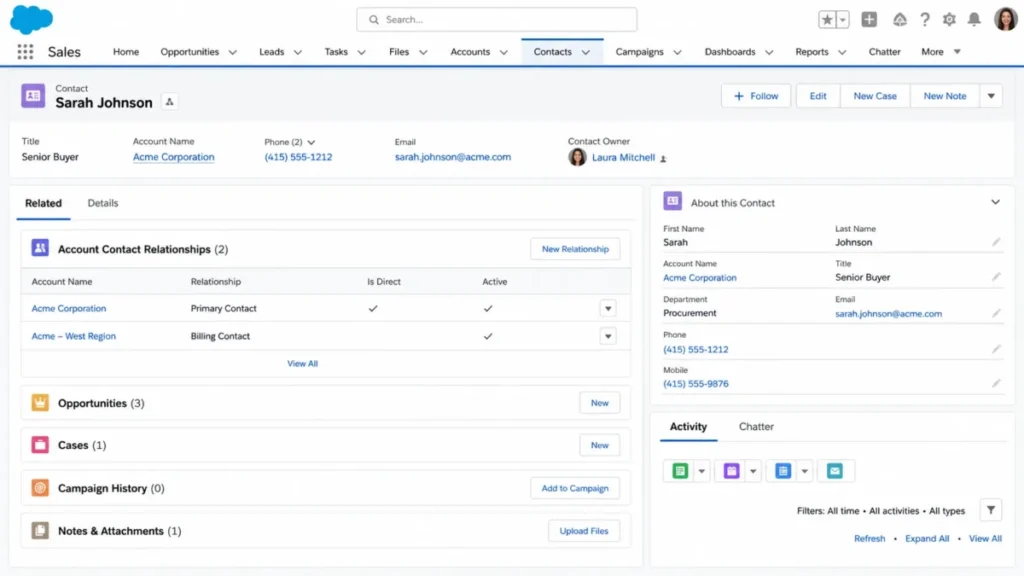Click the New Relationship button

pos(575,249)
